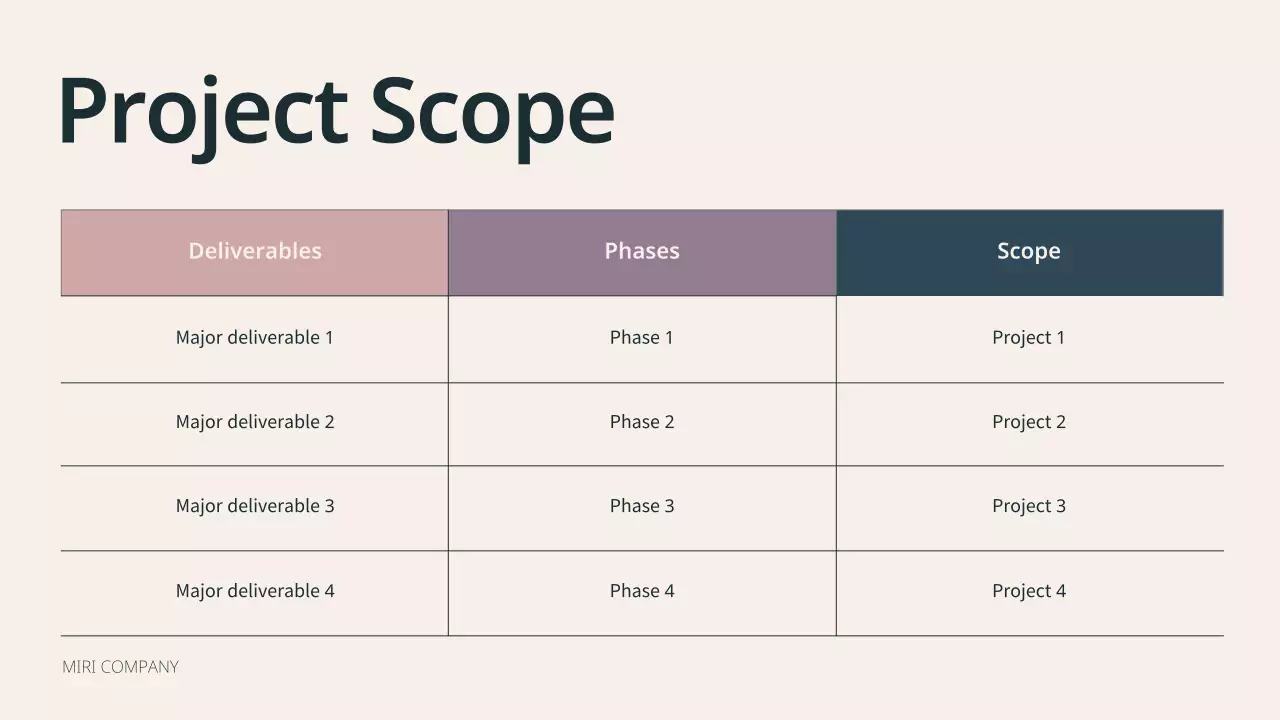Click the Major deliverable 1 cell
Image resolution: width=1280 pixels, height=720 pixels.
coord(255,338)
